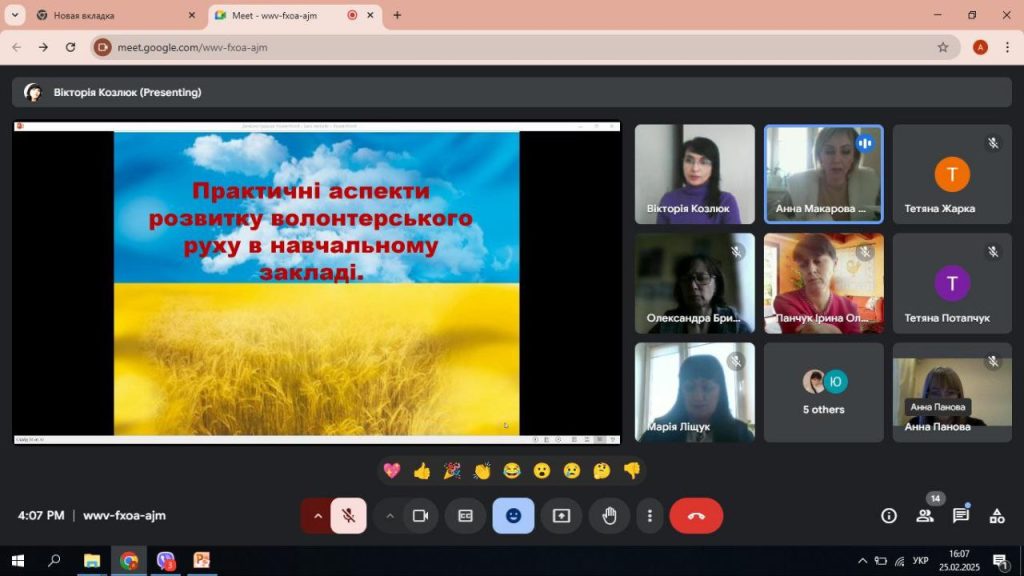Hide the emoji reactions bar

coord(513,516)
